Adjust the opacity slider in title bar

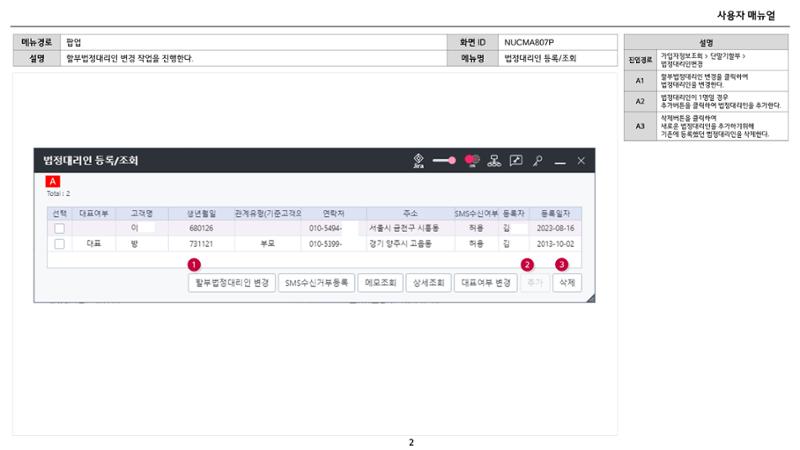[444, 160]
